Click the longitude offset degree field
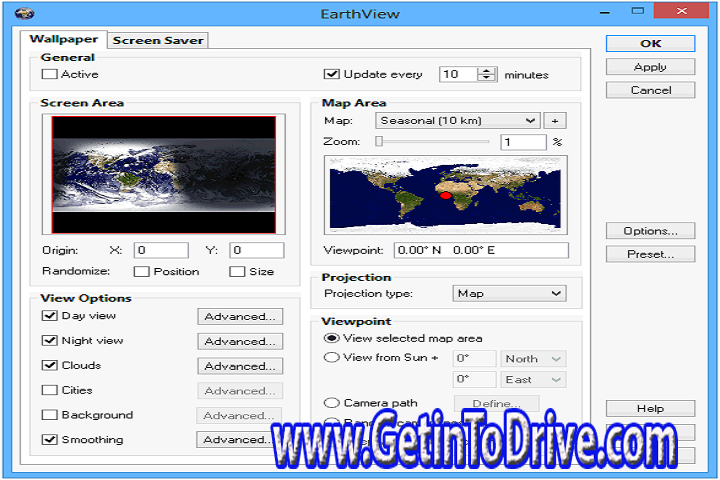 tap(475, 380)
